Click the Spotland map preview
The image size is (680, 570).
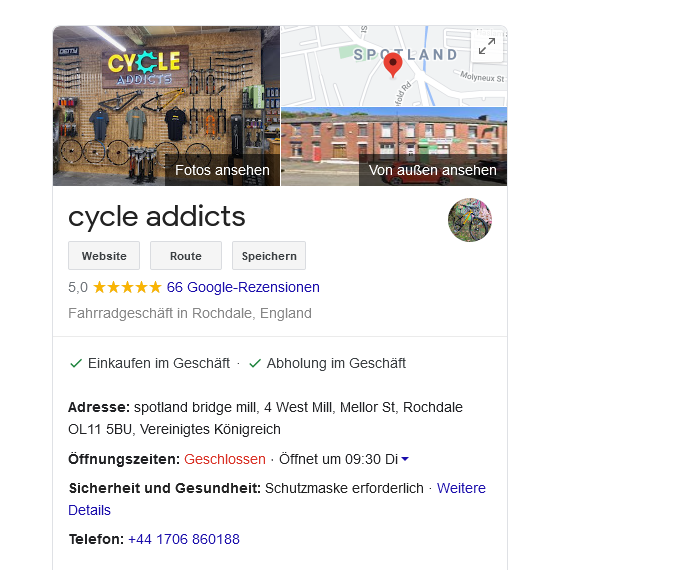point(394,66)
